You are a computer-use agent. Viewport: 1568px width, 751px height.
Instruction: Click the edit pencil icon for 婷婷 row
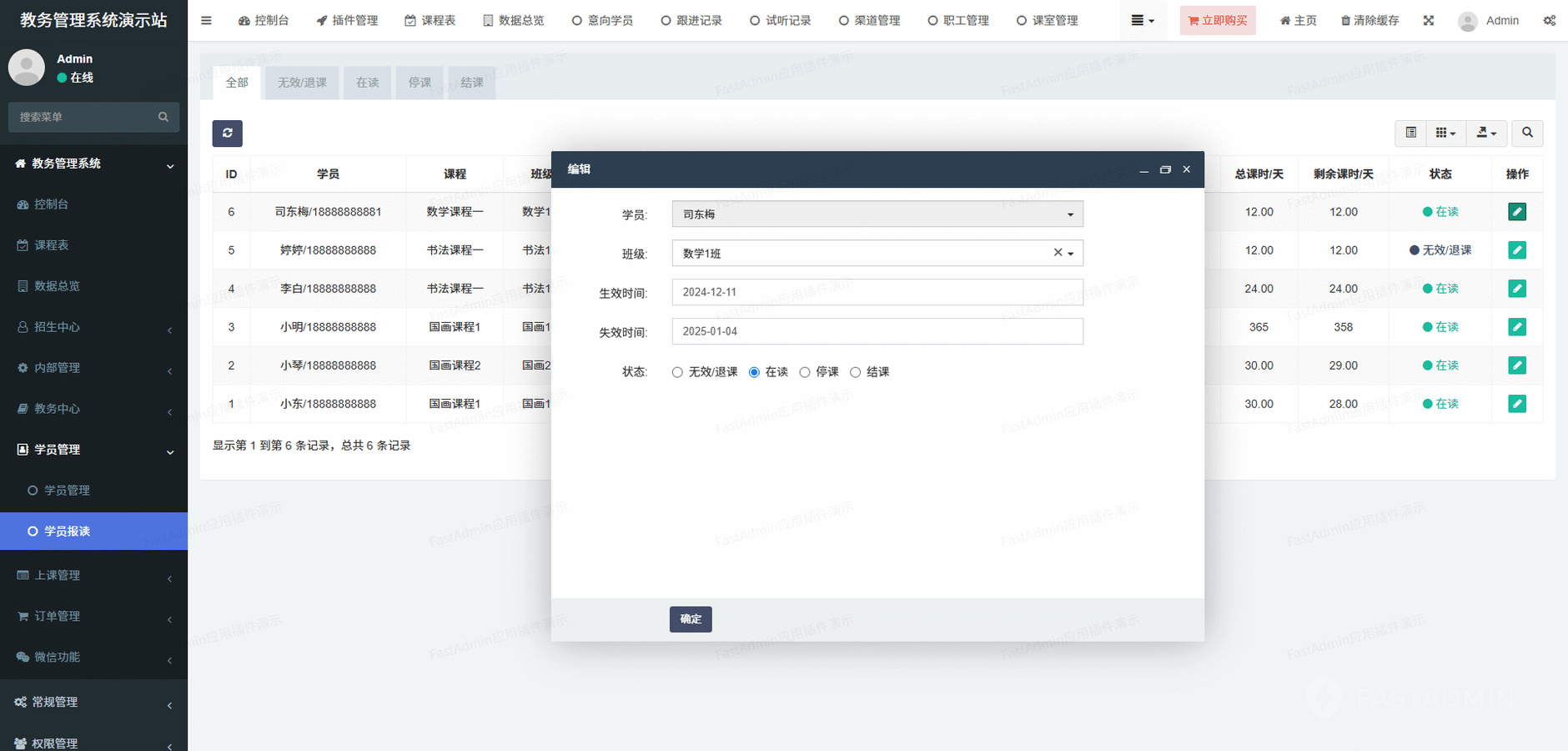coord(1516,250)
